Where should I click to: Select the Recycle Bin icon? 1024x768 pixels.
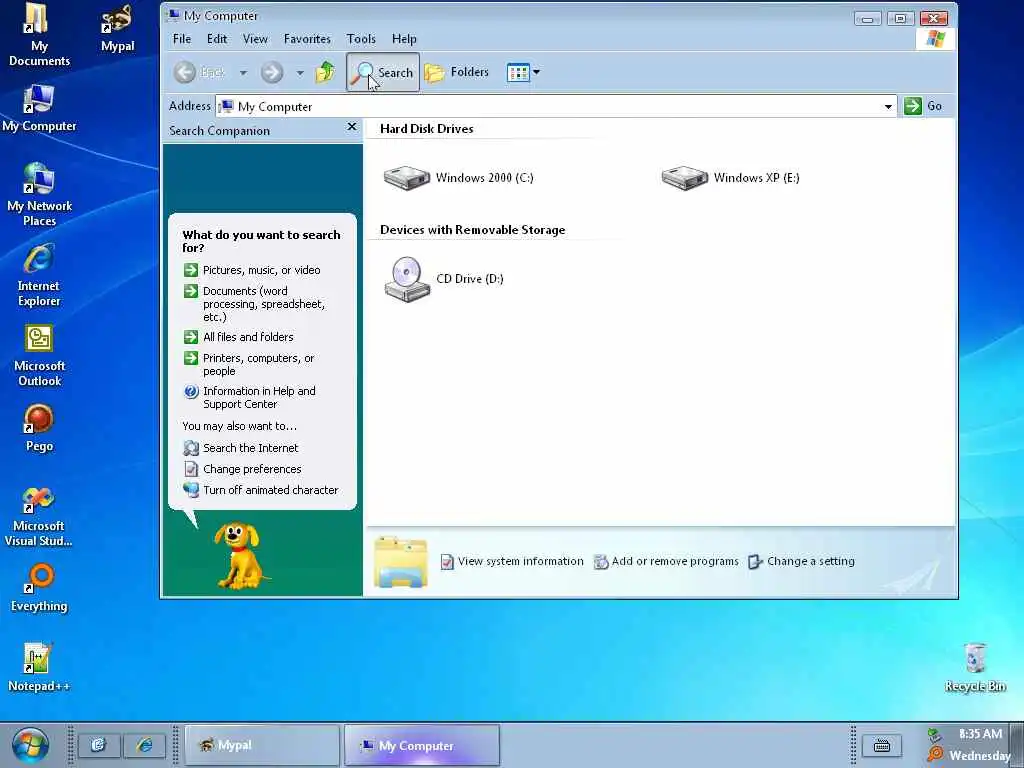[x=975, y=667]
